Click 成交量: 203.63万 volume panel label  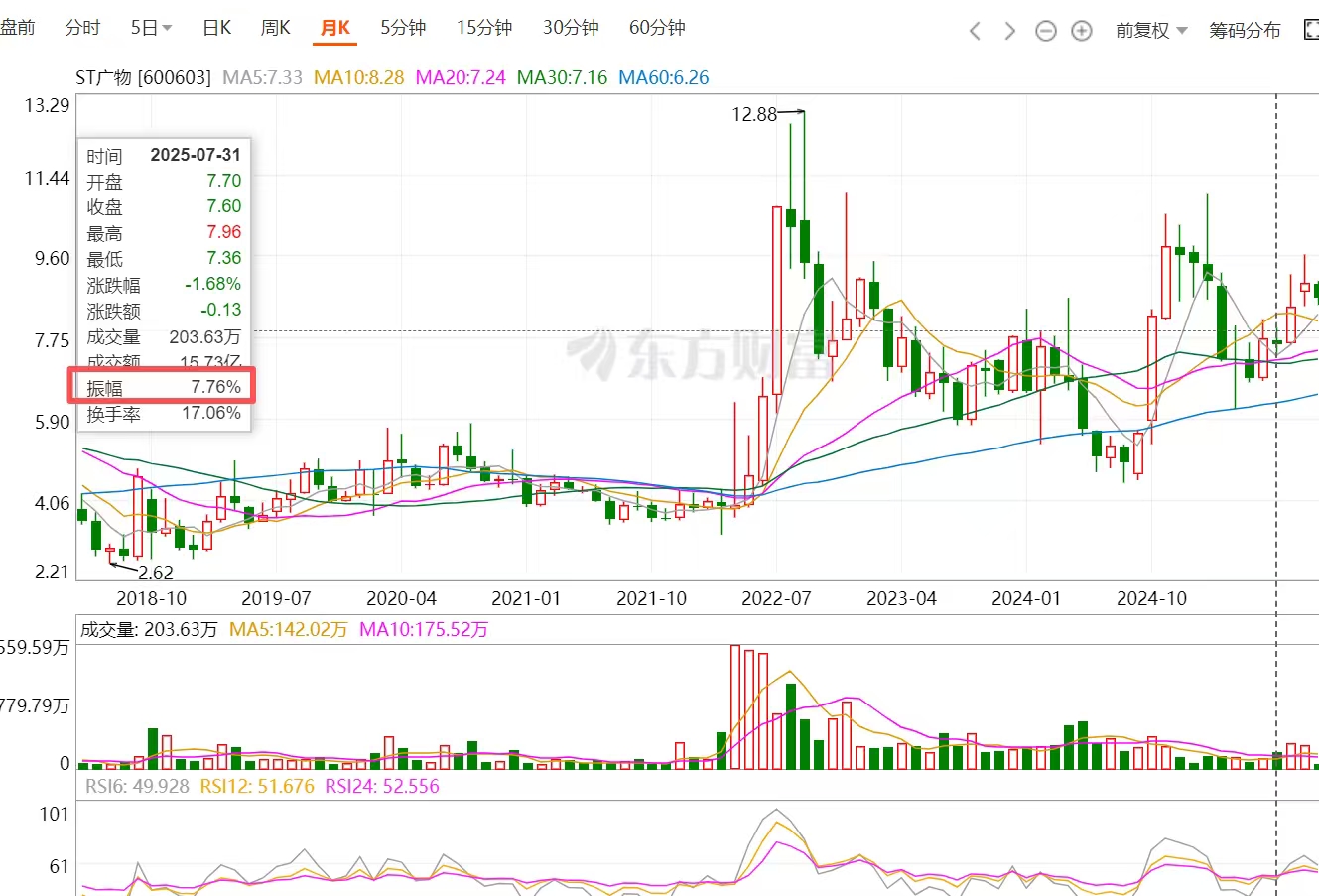[149, 629]
